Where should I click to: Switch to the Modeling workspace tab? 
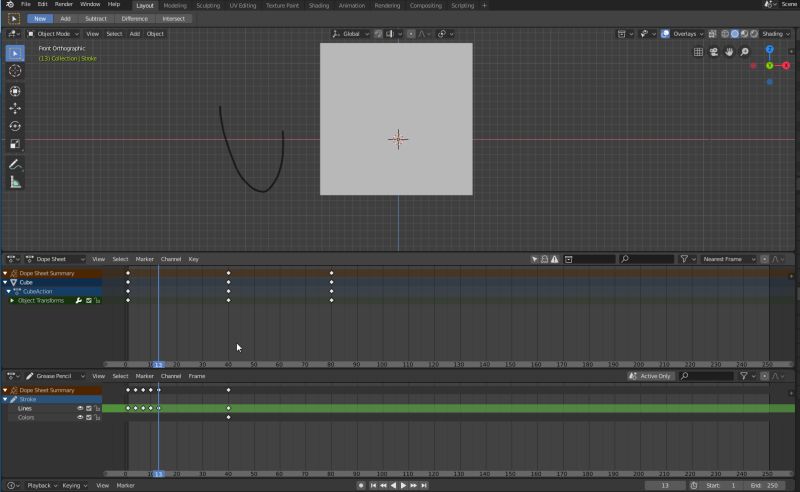175,6
